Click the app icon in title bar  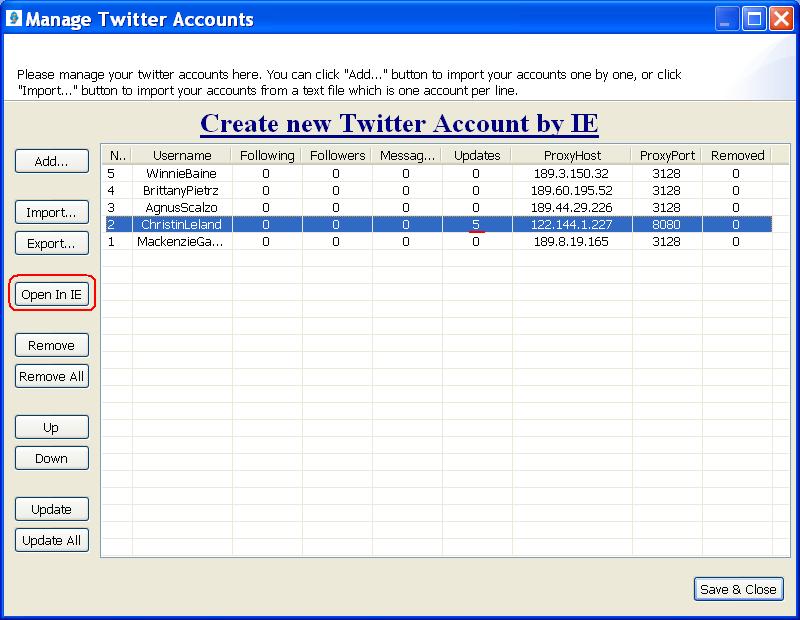pos(14,18)
